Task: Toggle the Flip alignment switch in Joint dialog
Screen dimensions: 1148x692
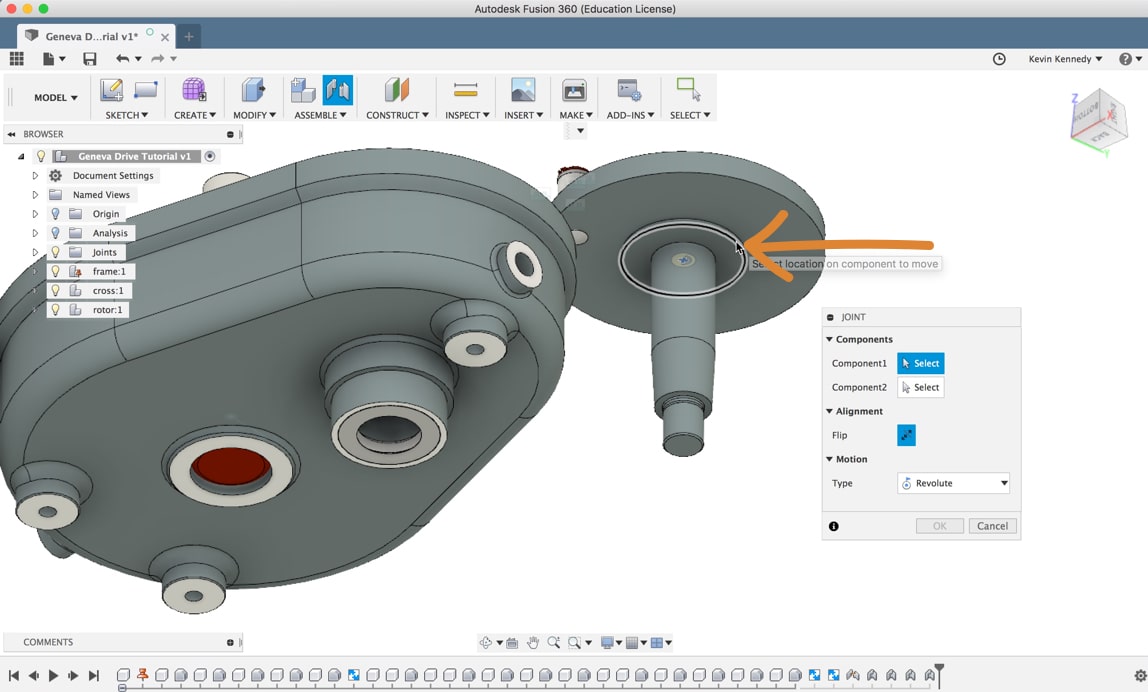Action: [x=906, y=435]
